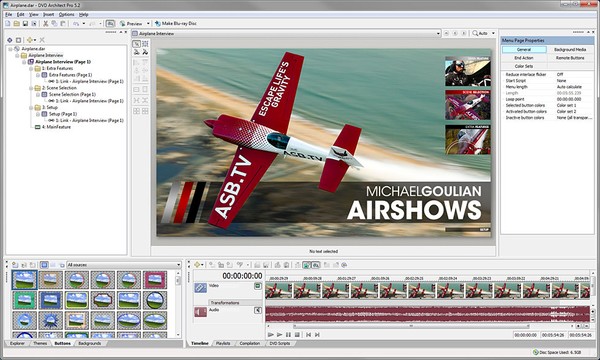The width and height of the screenshot is (600, 360).
Task: Click Go to Start transport icon
Action: (308, 335)
